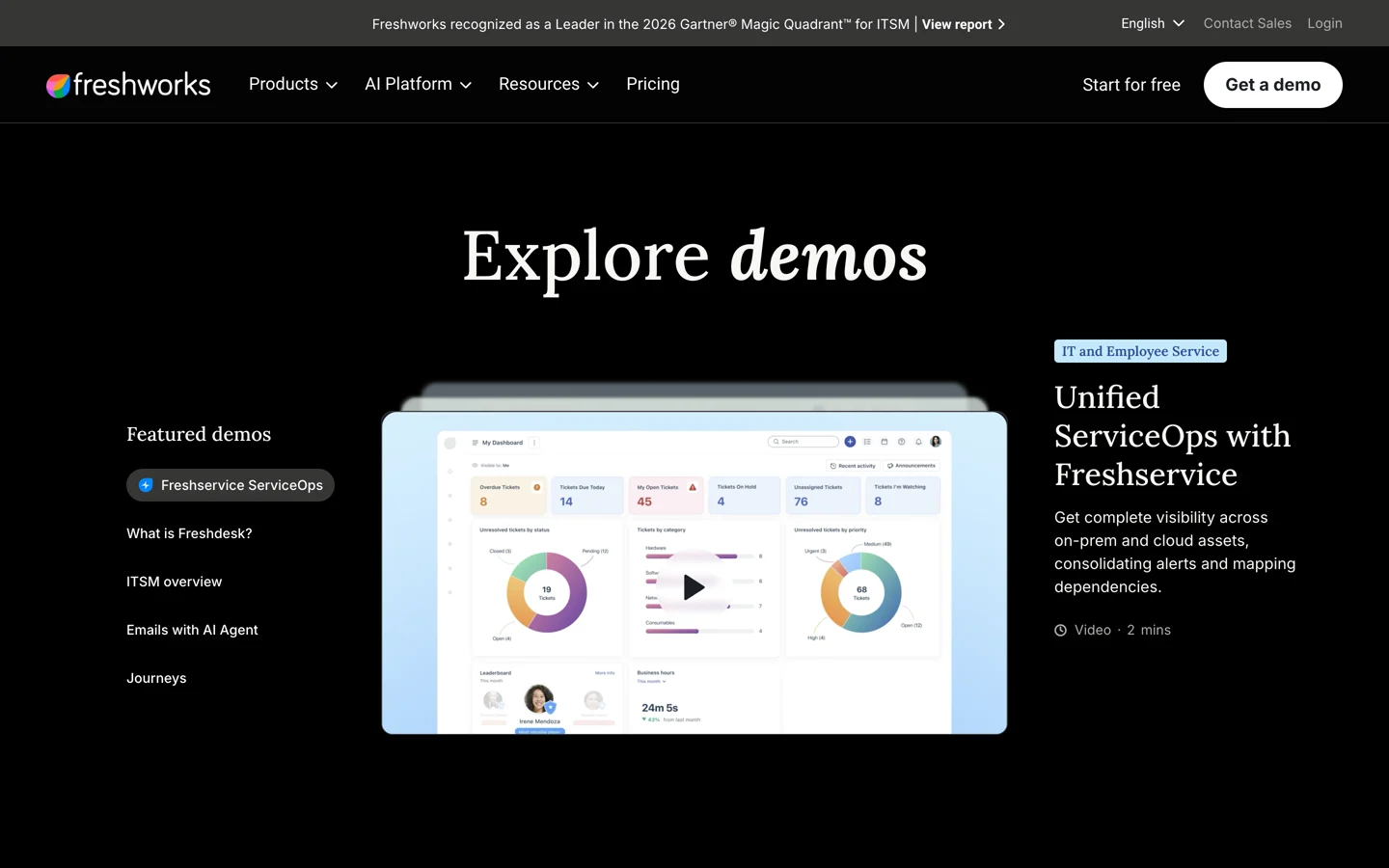Change language from English dropdown
1389x868 pixels.
[x=1153, y=23]
